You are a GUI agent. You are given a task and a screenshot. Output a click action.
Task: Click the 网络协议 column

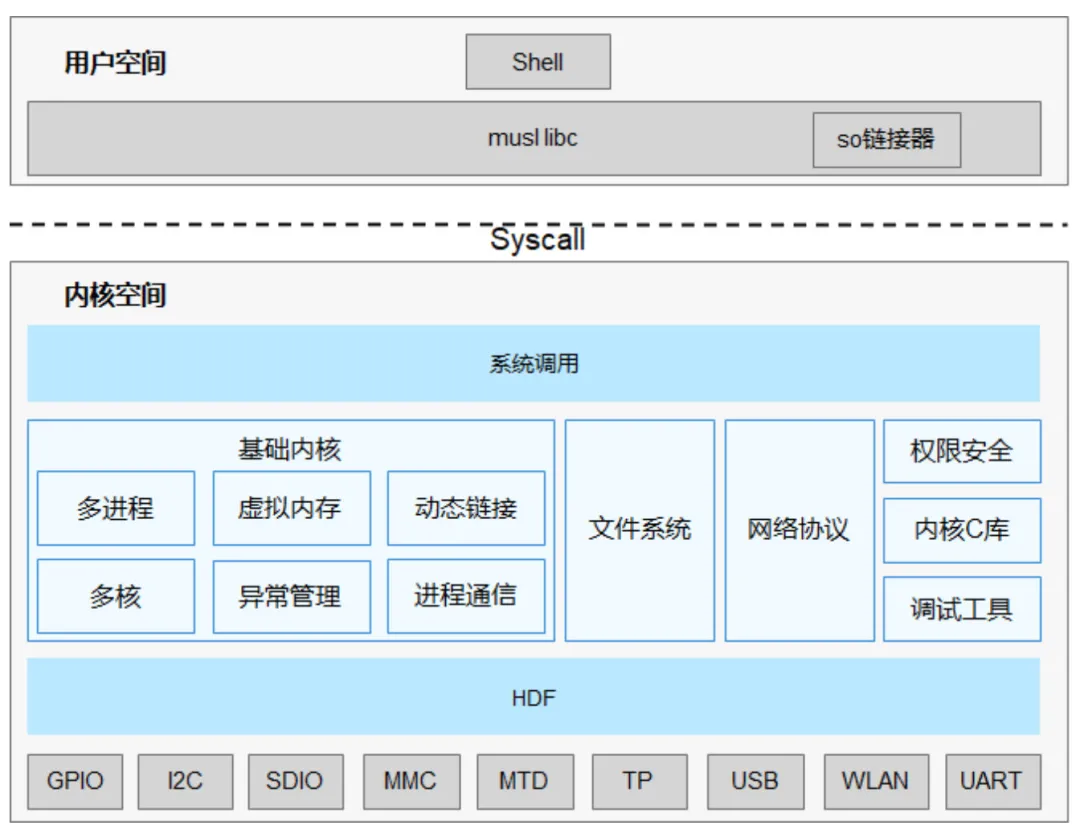coord(798,531)
